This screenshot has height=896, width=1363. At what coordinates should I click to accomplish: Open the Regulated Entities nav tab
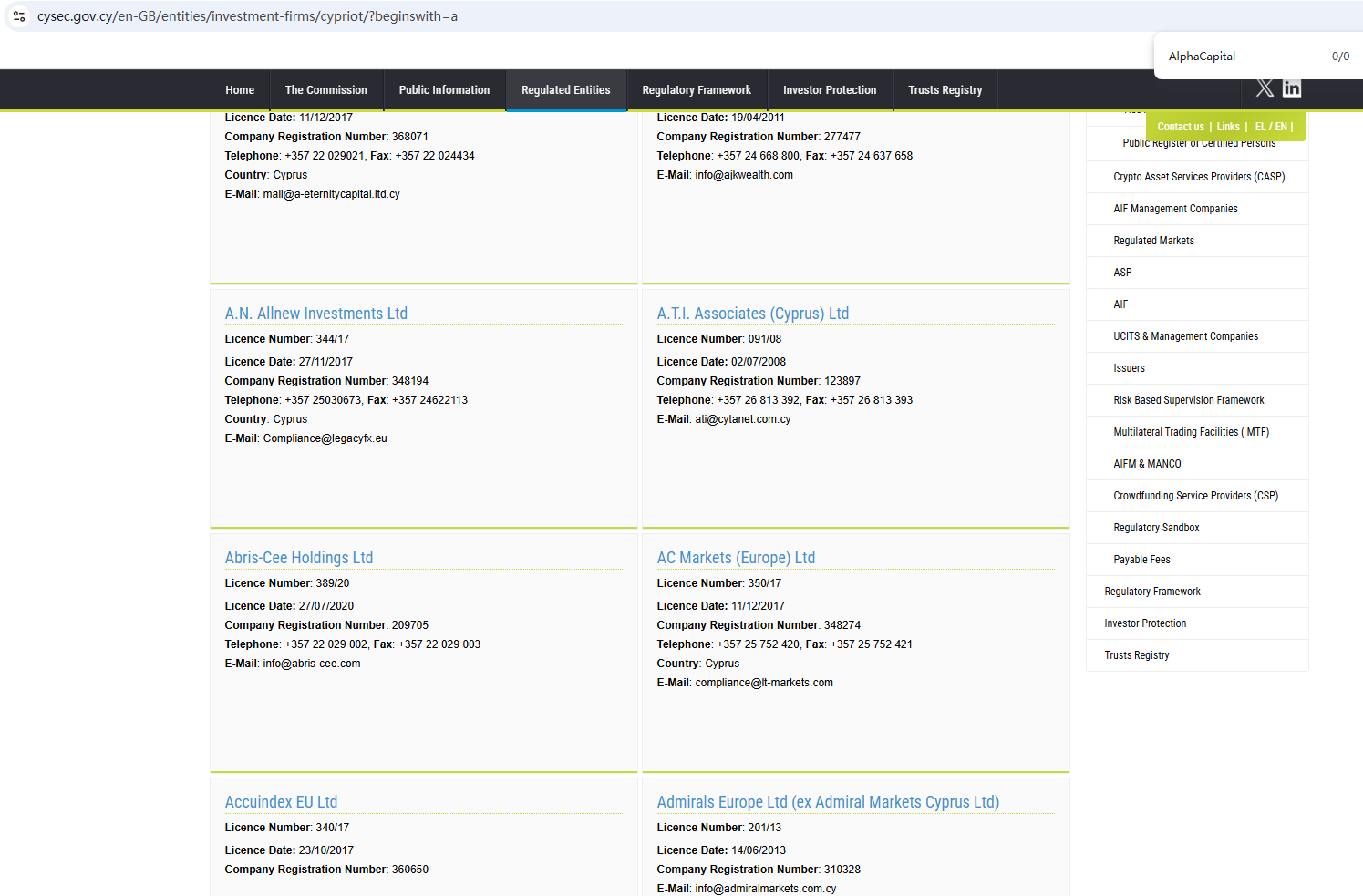[x=565, y=90]
